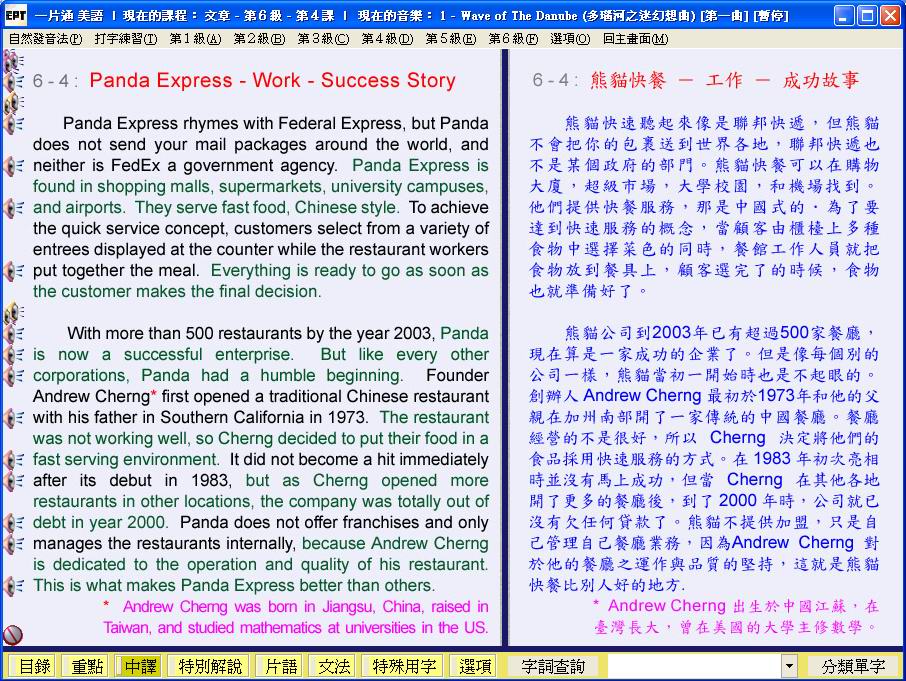Open the 第6級(F) level menu
This screenshot has width=906, height=681.
512,38
